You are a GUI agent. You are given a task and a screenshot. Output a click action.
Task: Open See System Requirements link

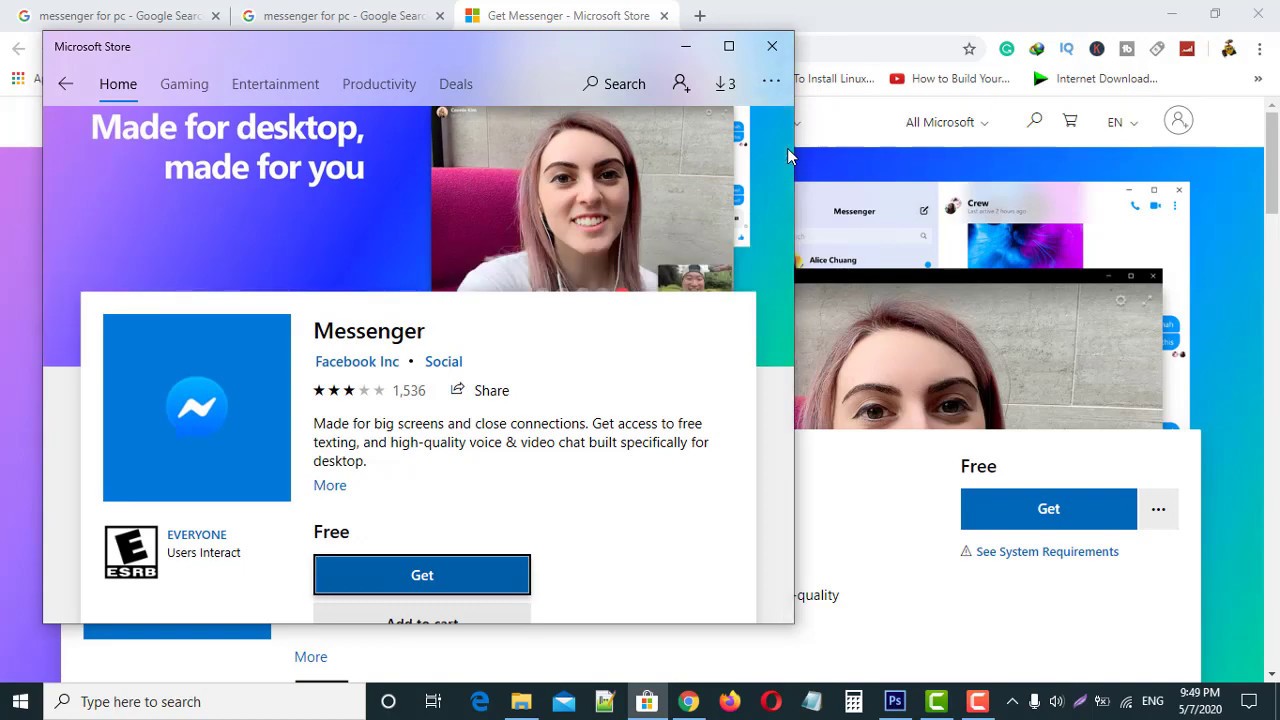1047,552
